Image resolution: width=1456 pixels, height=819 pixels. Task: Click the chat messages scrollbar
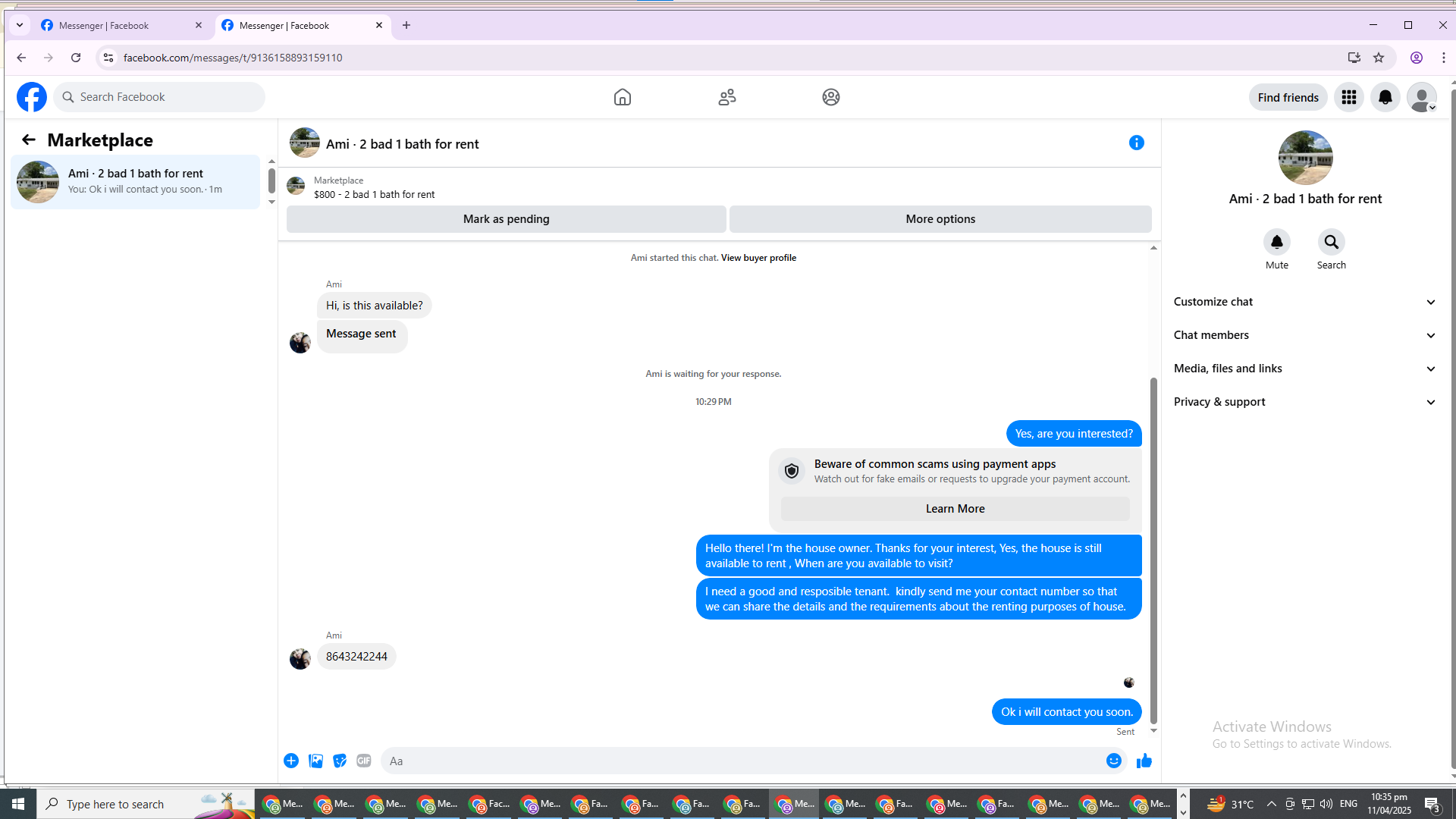click(x=1153, y=551)
